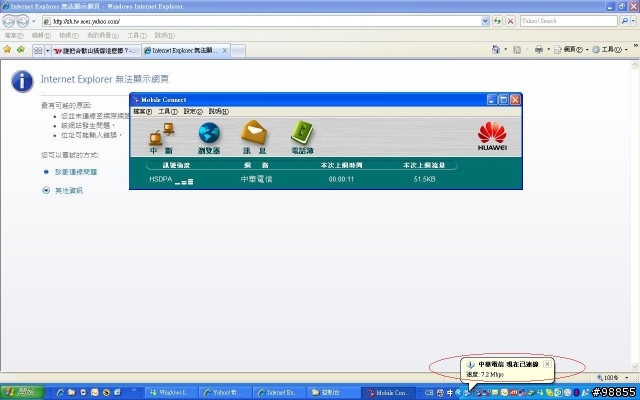Screen dimensions: 640x400
Task: Open 'Windows L...' taskbar button
Action: click(x=171, y=393)
